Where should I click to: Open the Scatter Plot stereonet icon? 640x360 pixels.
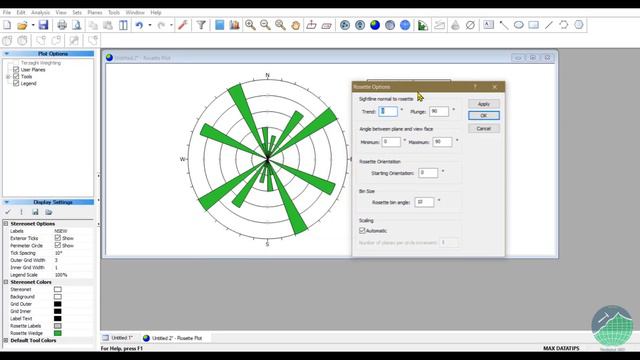tap(360, 25)
